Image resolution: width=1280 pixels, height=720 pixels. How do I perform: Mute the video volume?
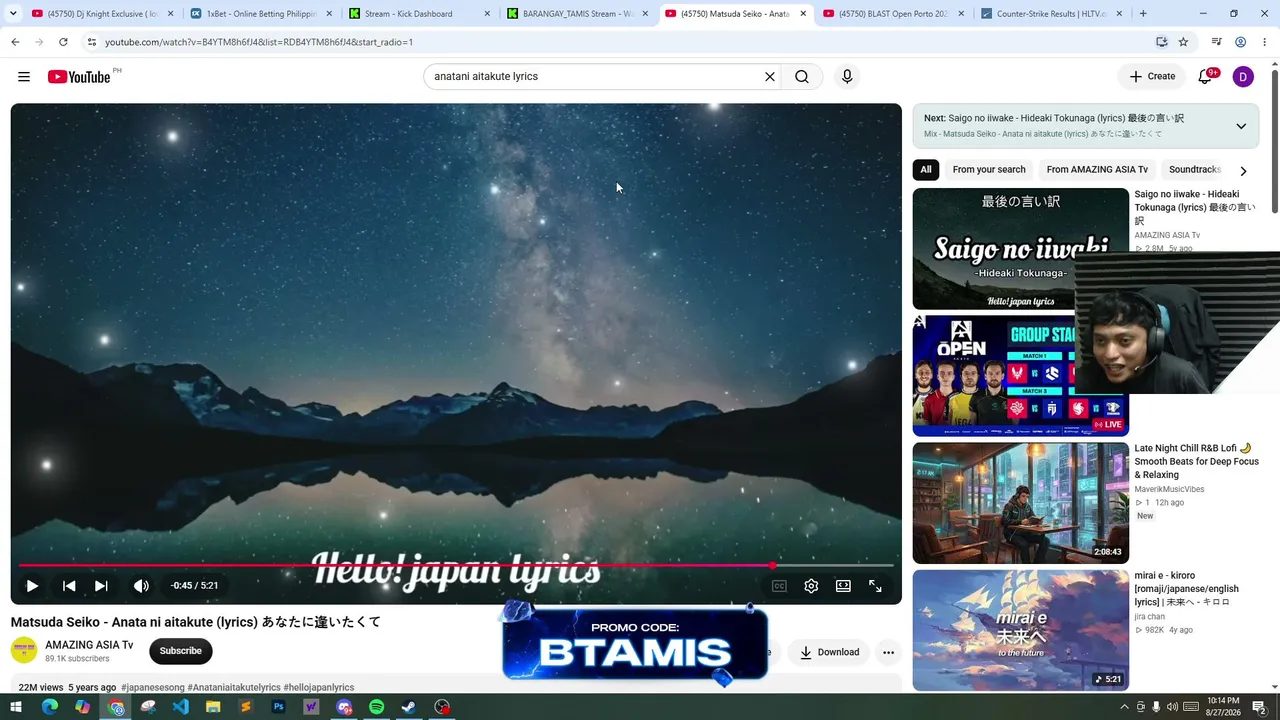tap(141, 586)
